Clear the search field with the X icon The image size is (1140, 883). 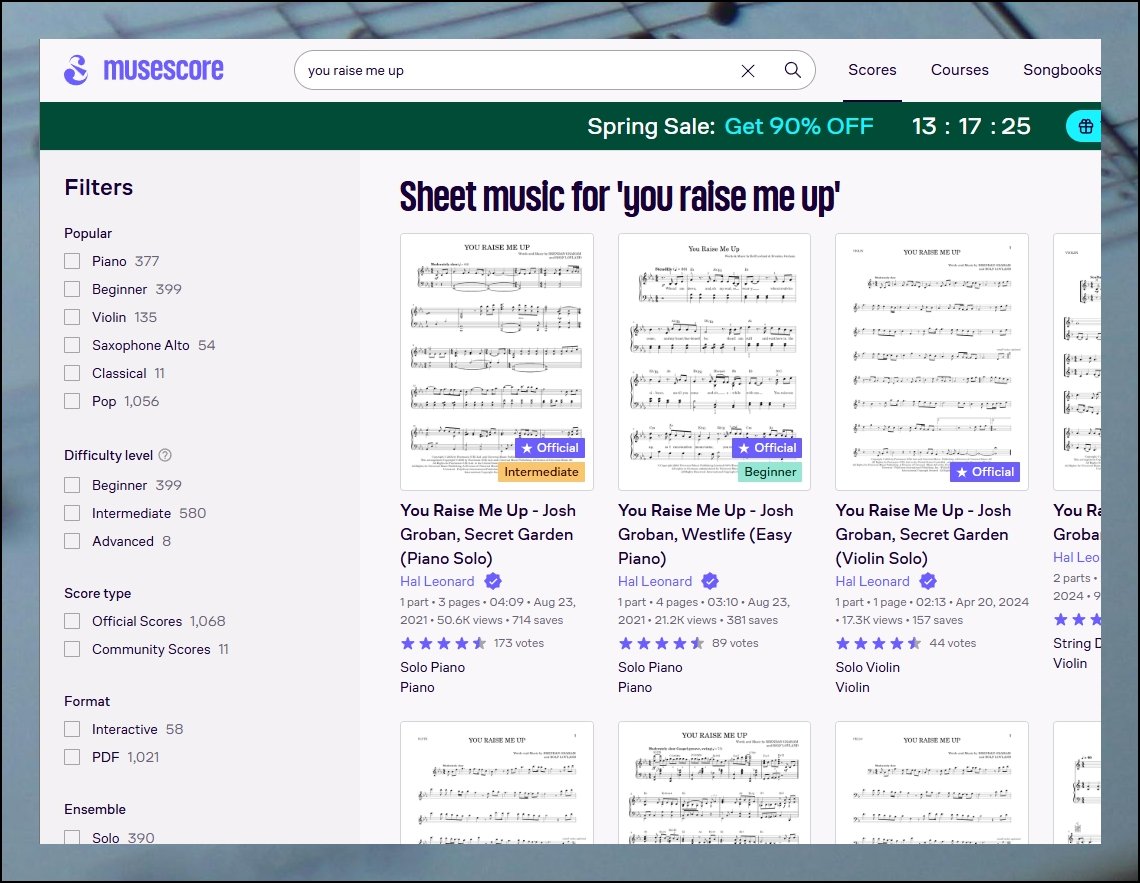point(747,70)
